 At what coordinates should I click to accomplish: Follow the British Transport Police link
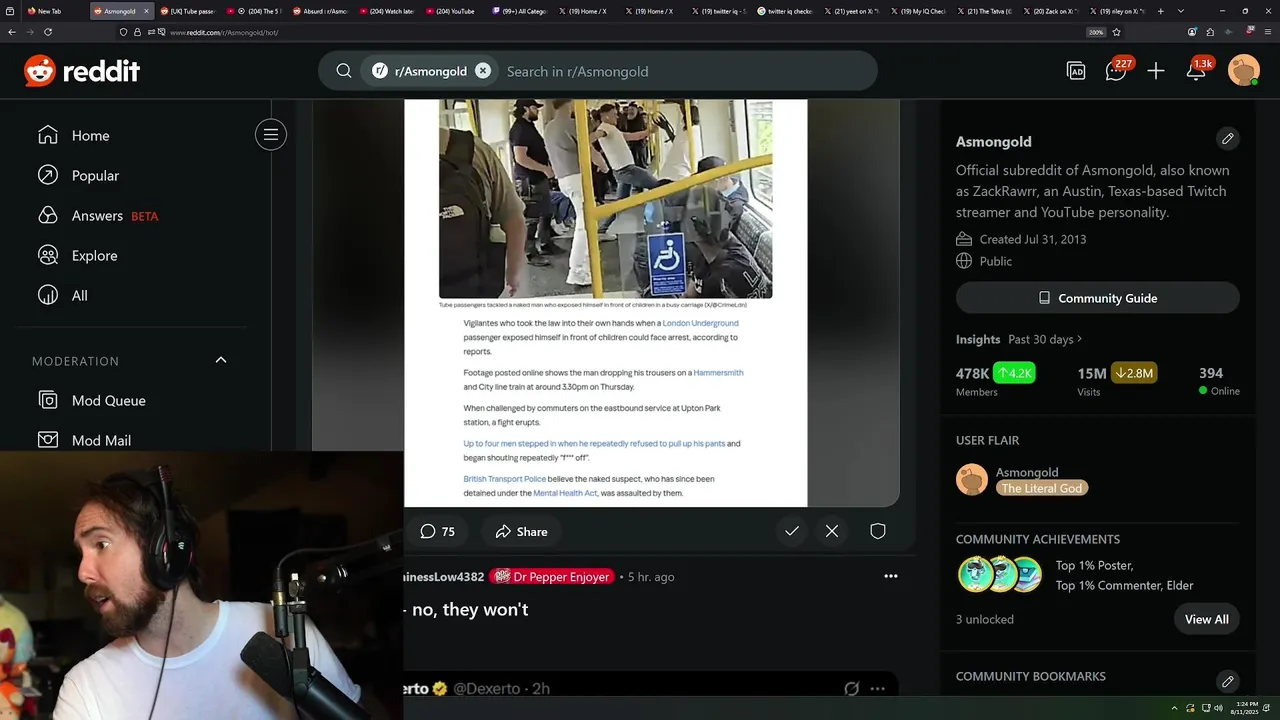click(x=504, y=479)
